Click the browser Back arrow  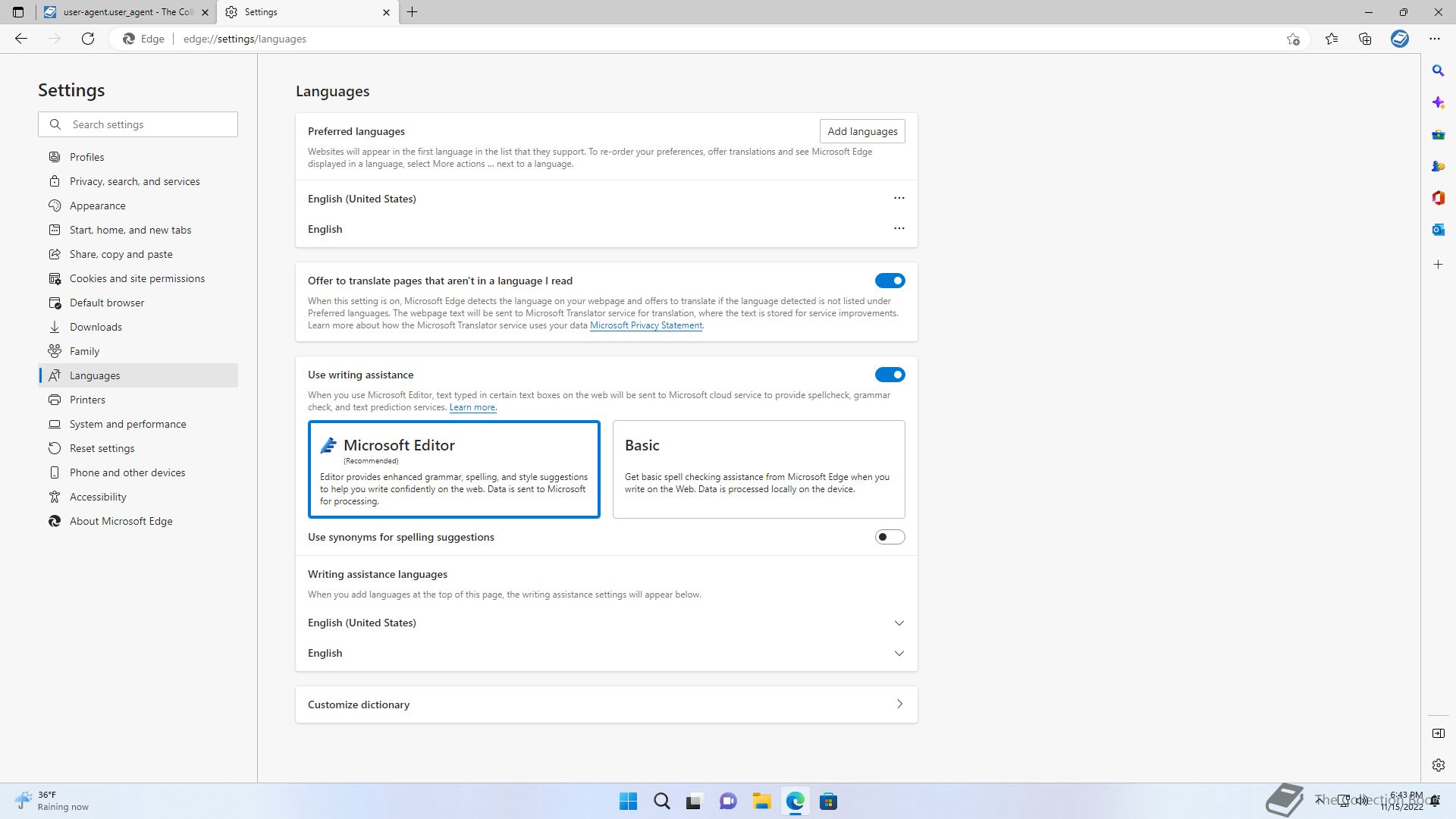(x=21, y=39)
